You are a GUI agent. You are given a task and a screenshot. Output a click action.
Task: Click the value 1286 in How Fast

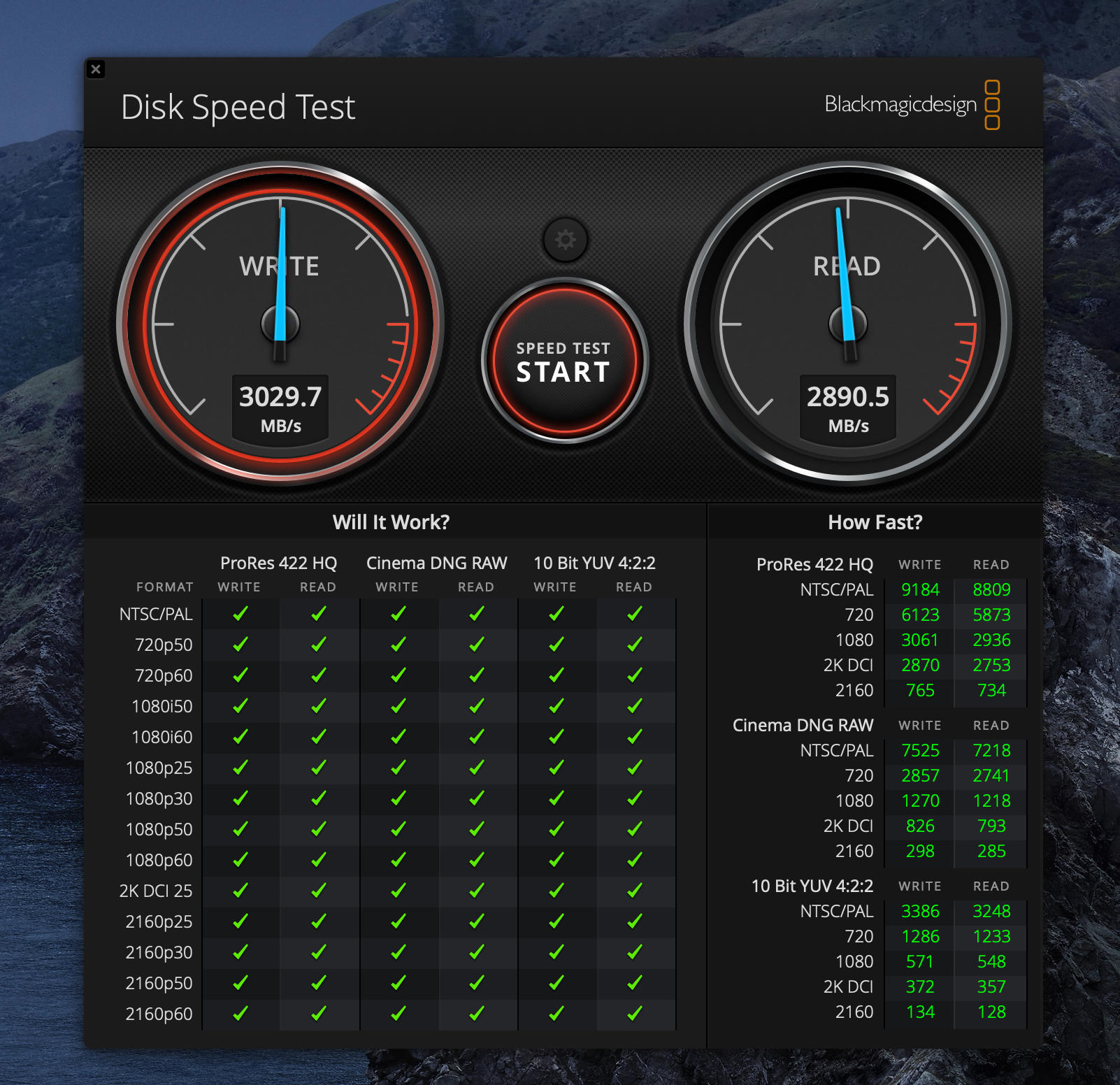(920, 937)
